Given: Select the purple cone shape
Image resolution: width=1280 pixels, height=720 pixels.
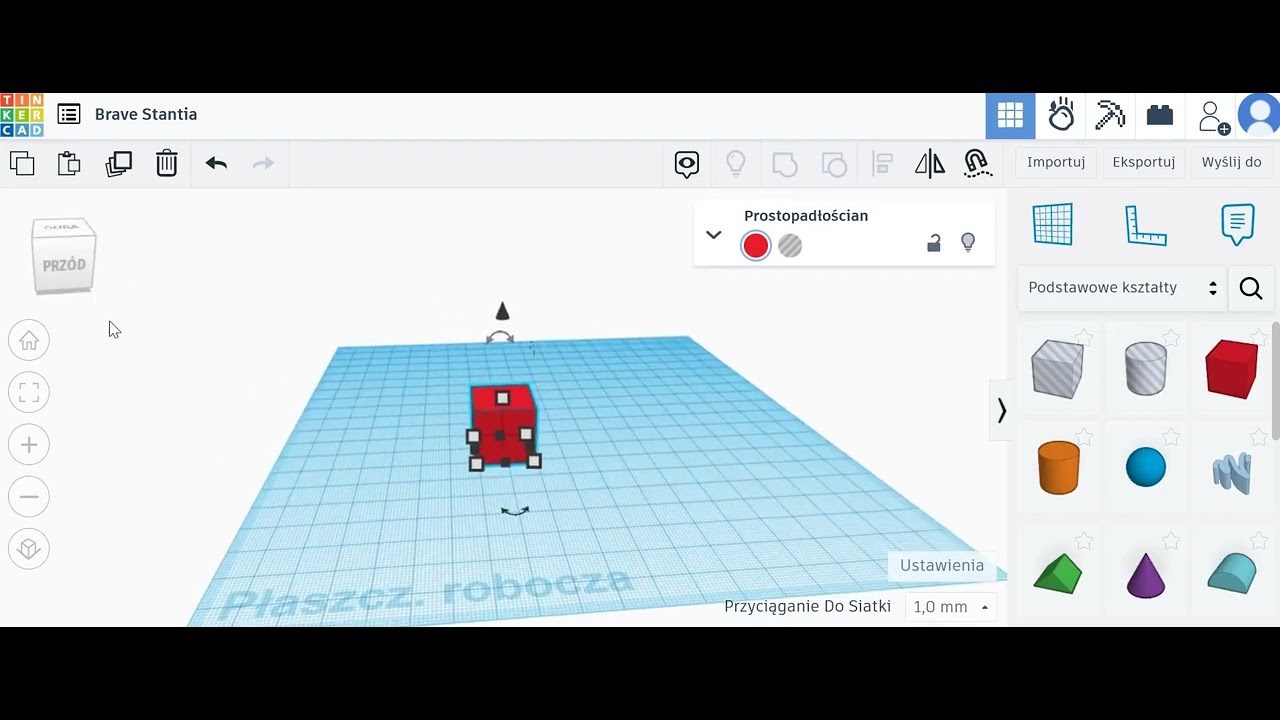Looking at the screenshot, I should coord(1146,575).
